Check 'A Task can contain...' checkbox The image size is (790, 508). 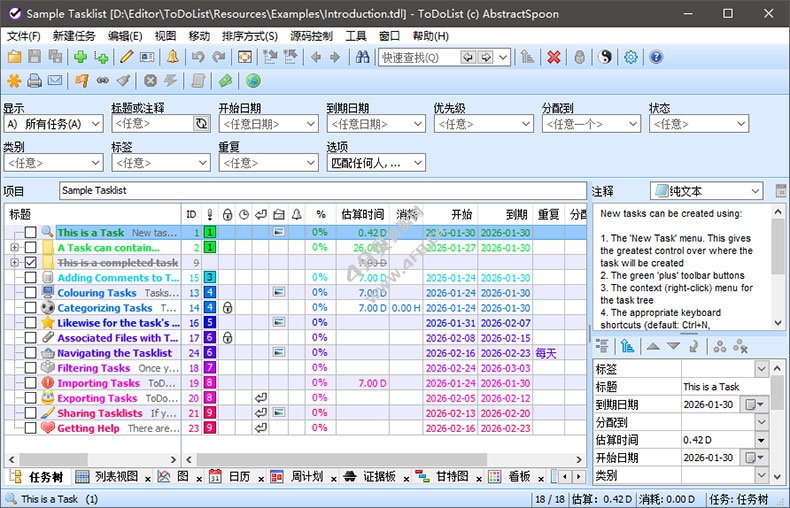pos(31,247)
